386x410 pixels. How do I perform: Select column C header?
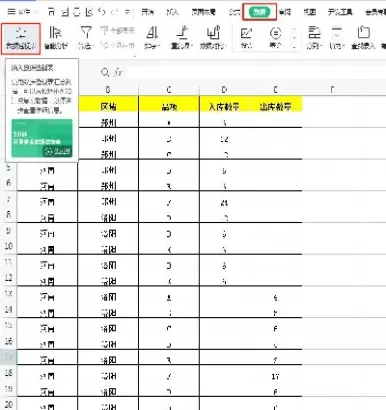click(x=169, y=90)
